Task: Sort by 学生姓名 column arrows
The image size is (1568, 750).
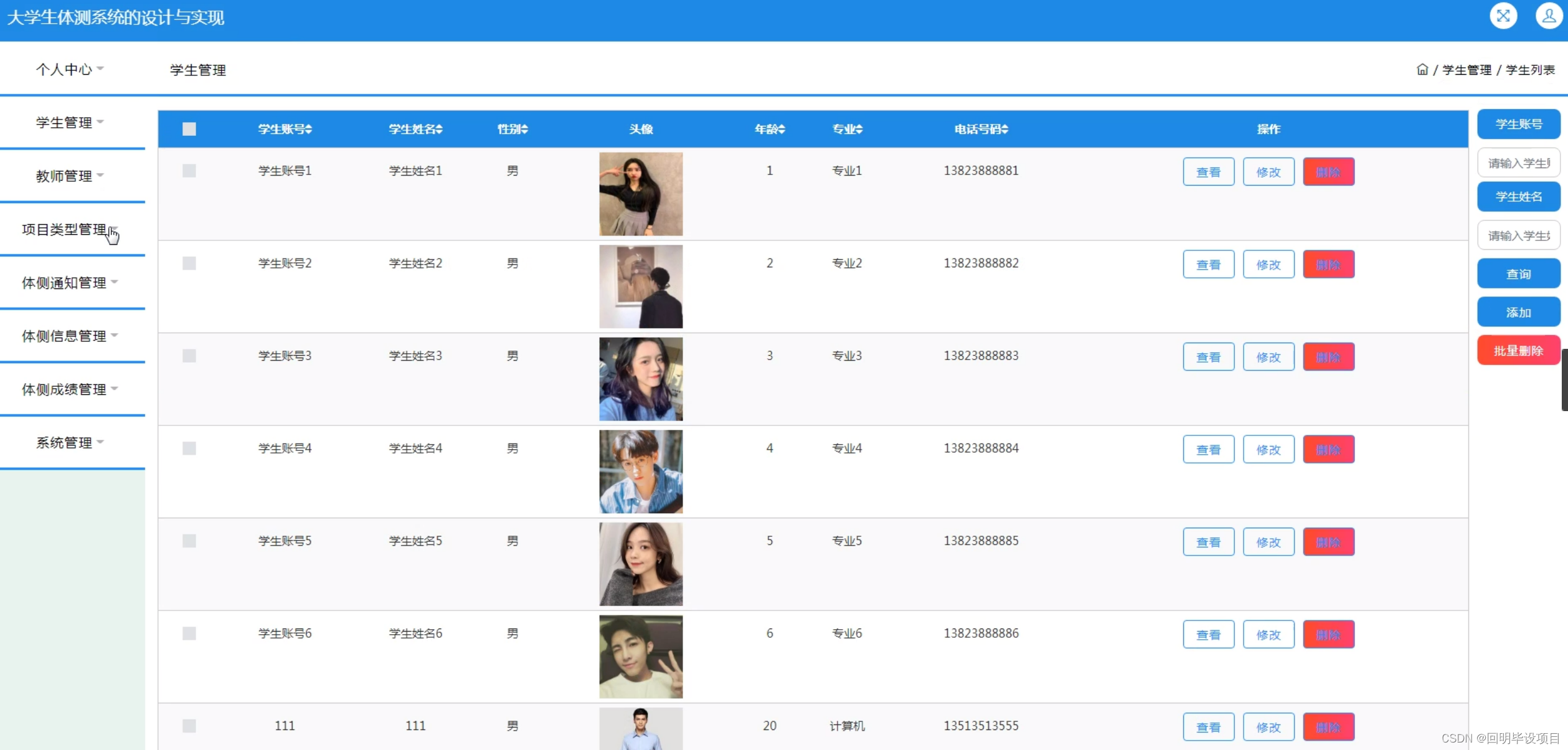Action: (440, 129)
